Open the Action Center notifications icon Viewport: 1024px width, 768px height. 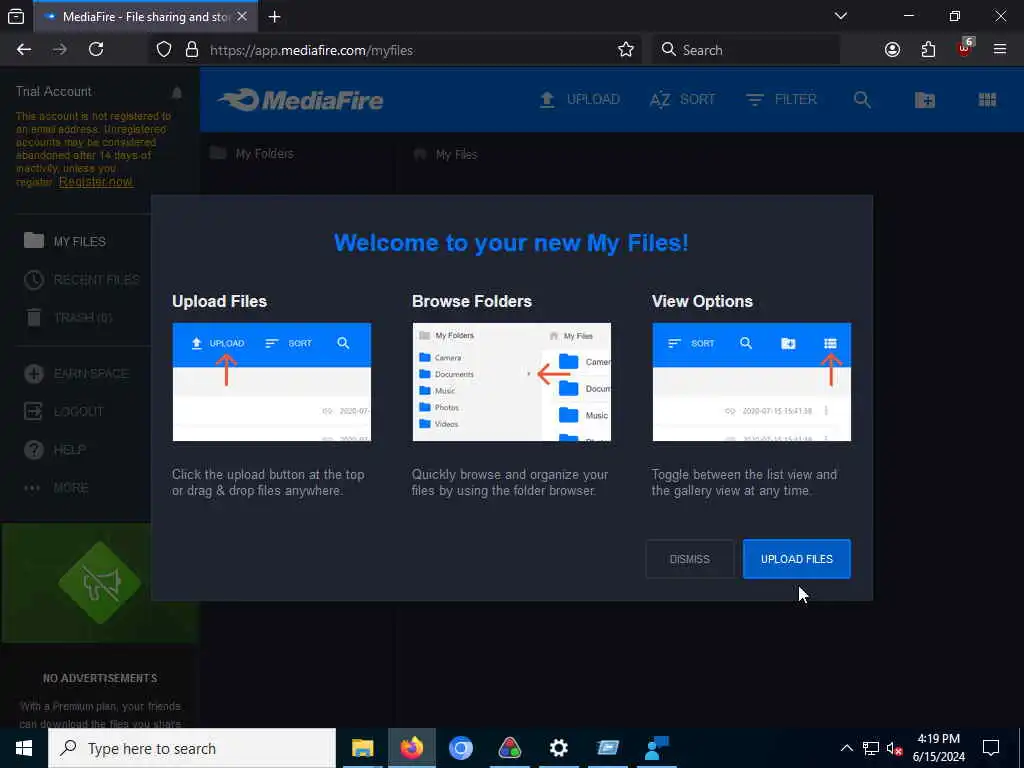click(991, 748)
